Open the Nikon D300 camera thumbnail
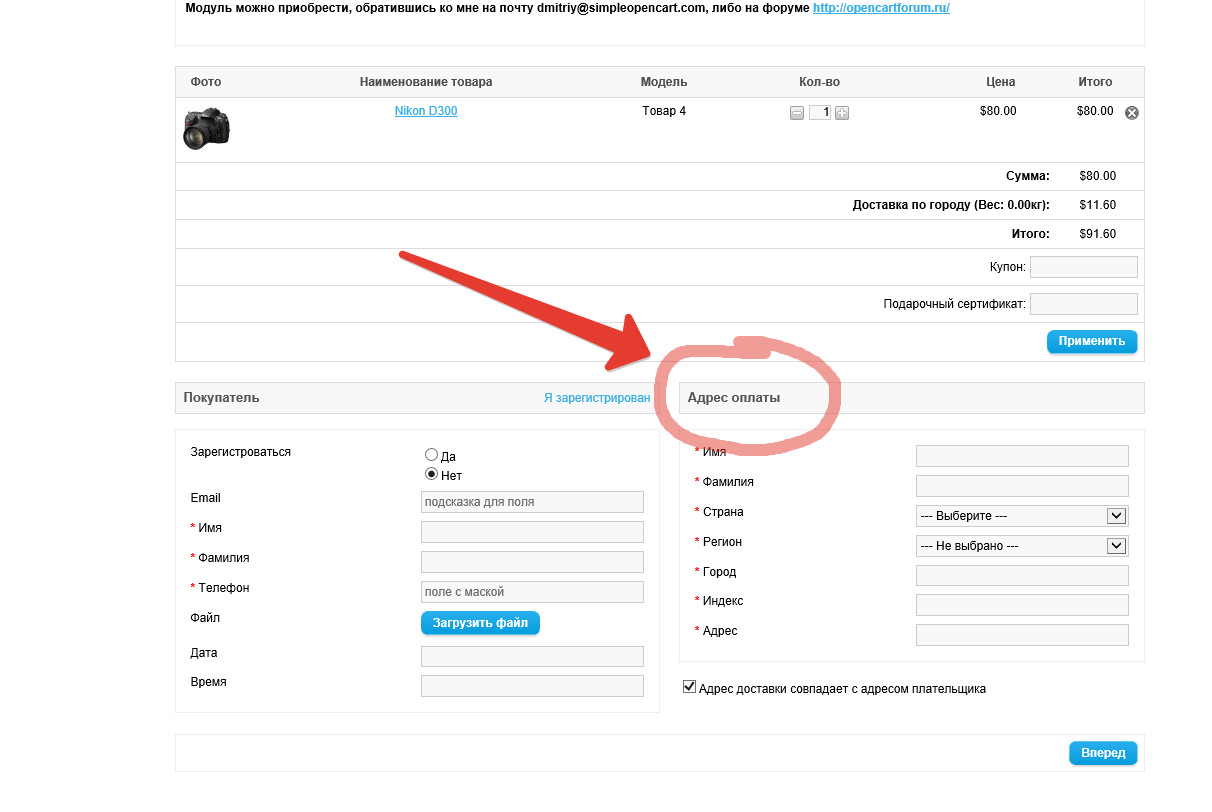The width and height of the screenshot is (1212, 812). tap(207, 129)
